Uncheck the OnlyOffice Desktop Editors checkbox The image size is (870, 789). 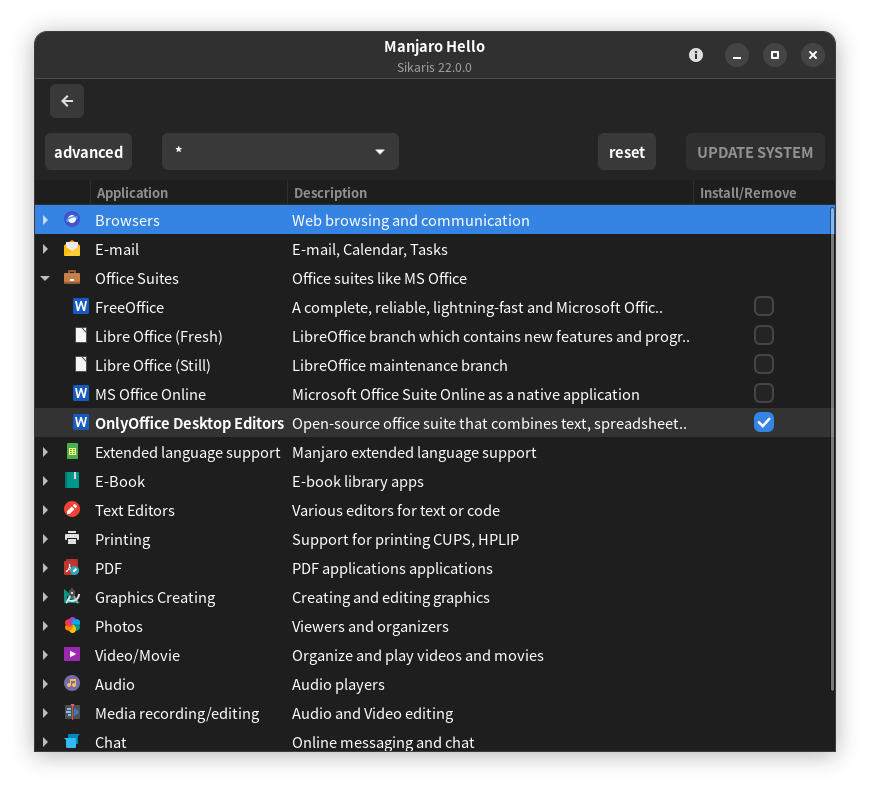pos(764,422)
